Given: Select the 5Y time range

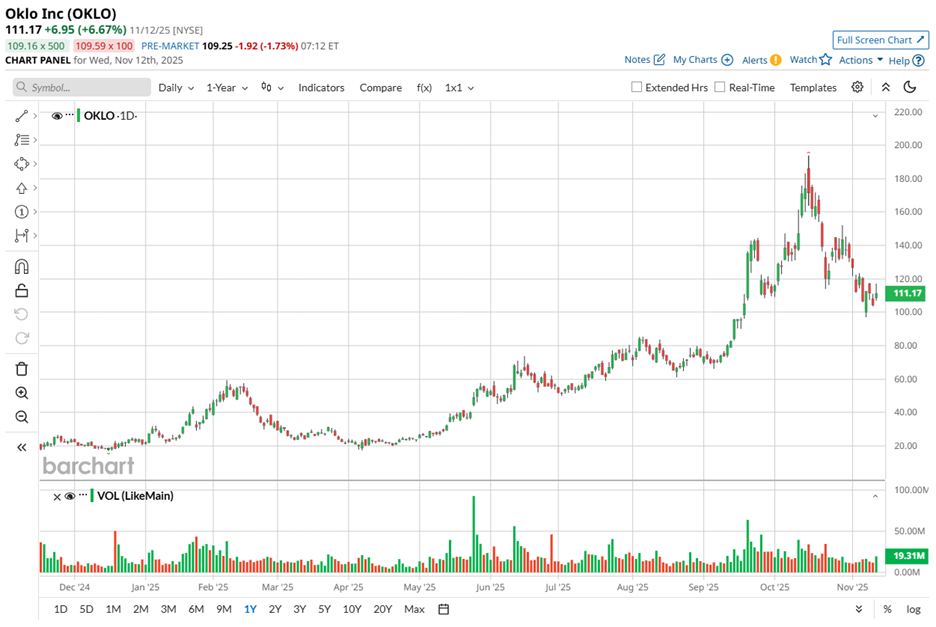Looking at the screenshot, I should (324, 609).
